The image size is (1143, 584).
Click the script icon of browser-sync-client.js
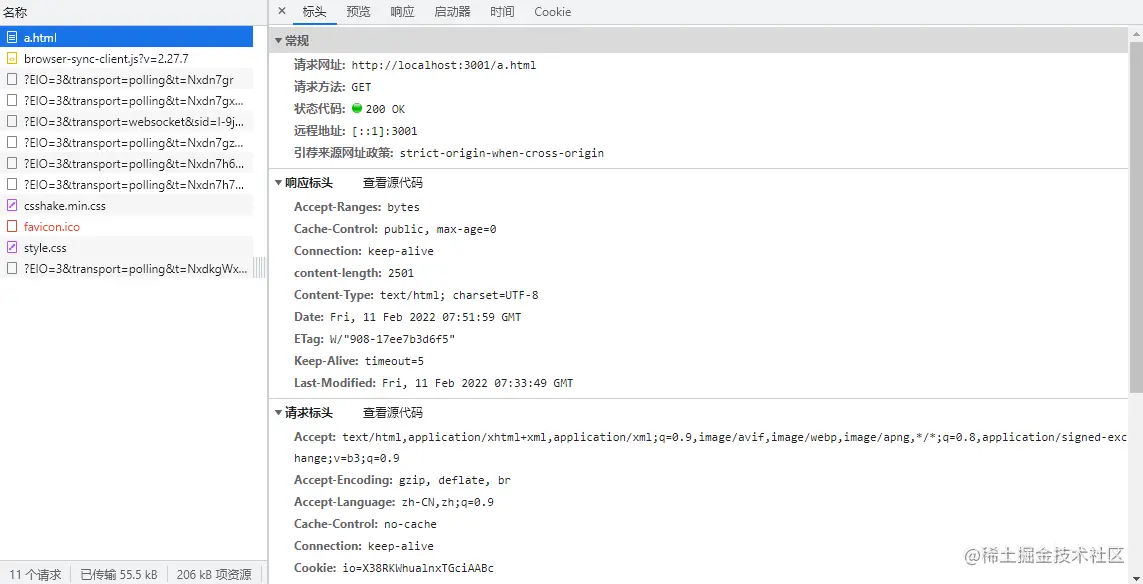(12, 58)
